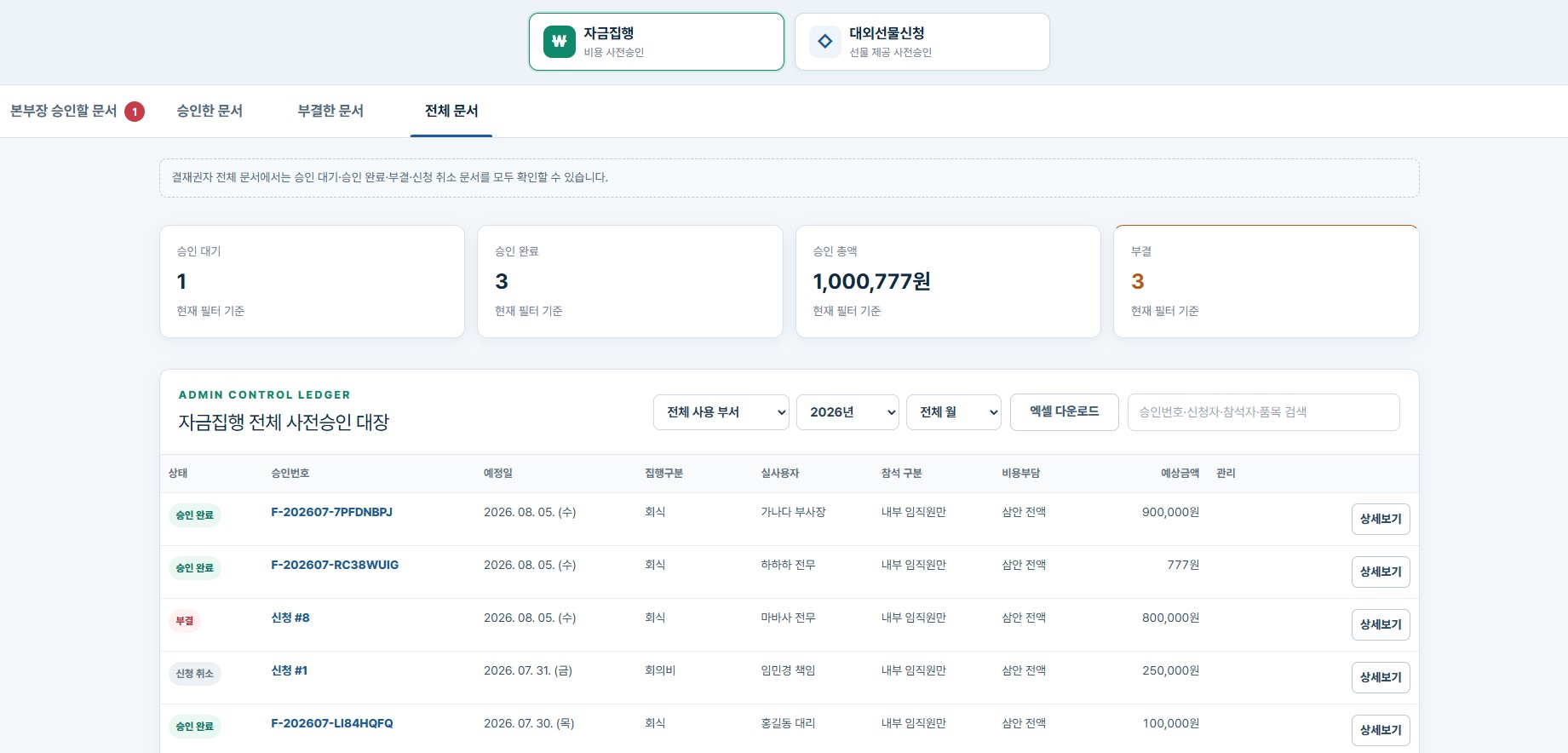Screen dimensions: 1568x753
Task: Switch to the 본부장 승인할 문서 tab
Action: tap(78, 111)
